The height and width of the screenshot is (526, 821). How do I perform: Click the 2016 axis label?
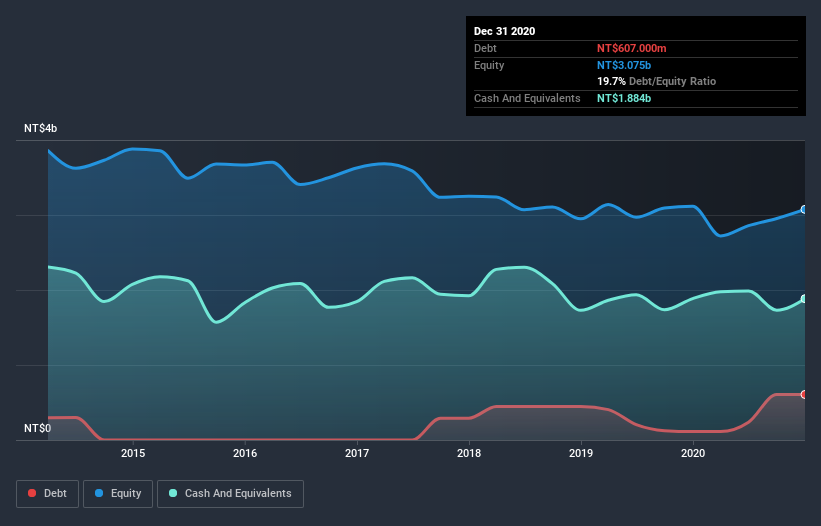click(x=245, y=453)
